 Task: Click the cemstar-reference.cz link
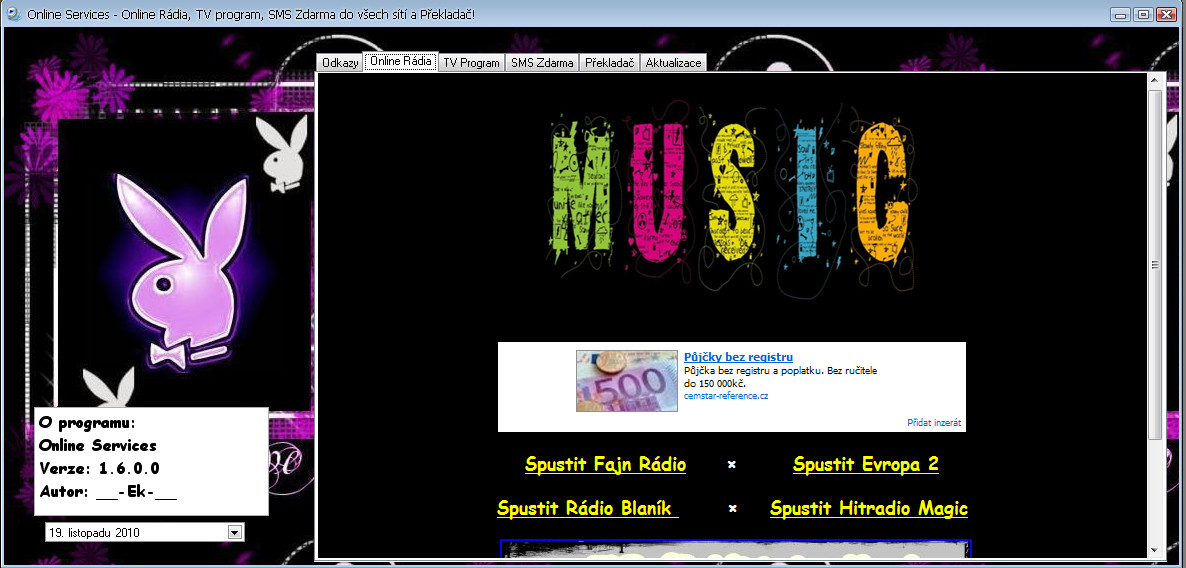[x=726, y=396]
